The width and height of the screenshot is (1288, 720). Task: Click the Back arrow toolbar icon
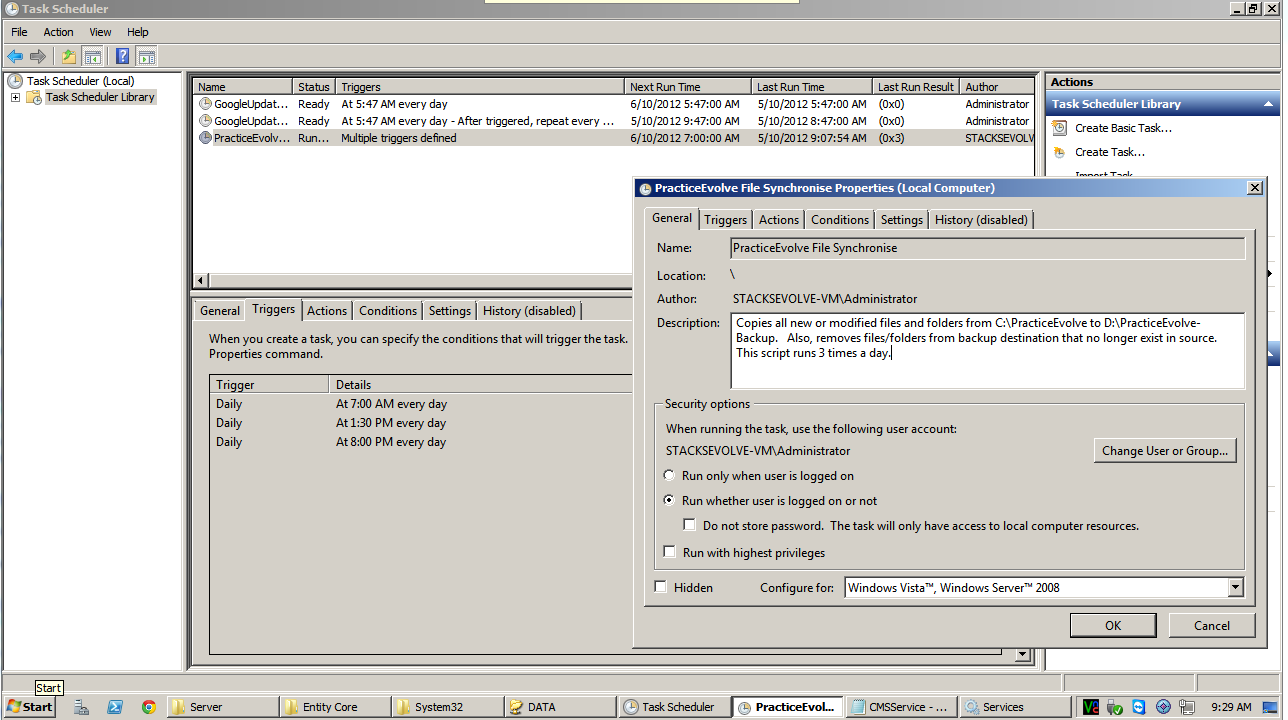15,57
